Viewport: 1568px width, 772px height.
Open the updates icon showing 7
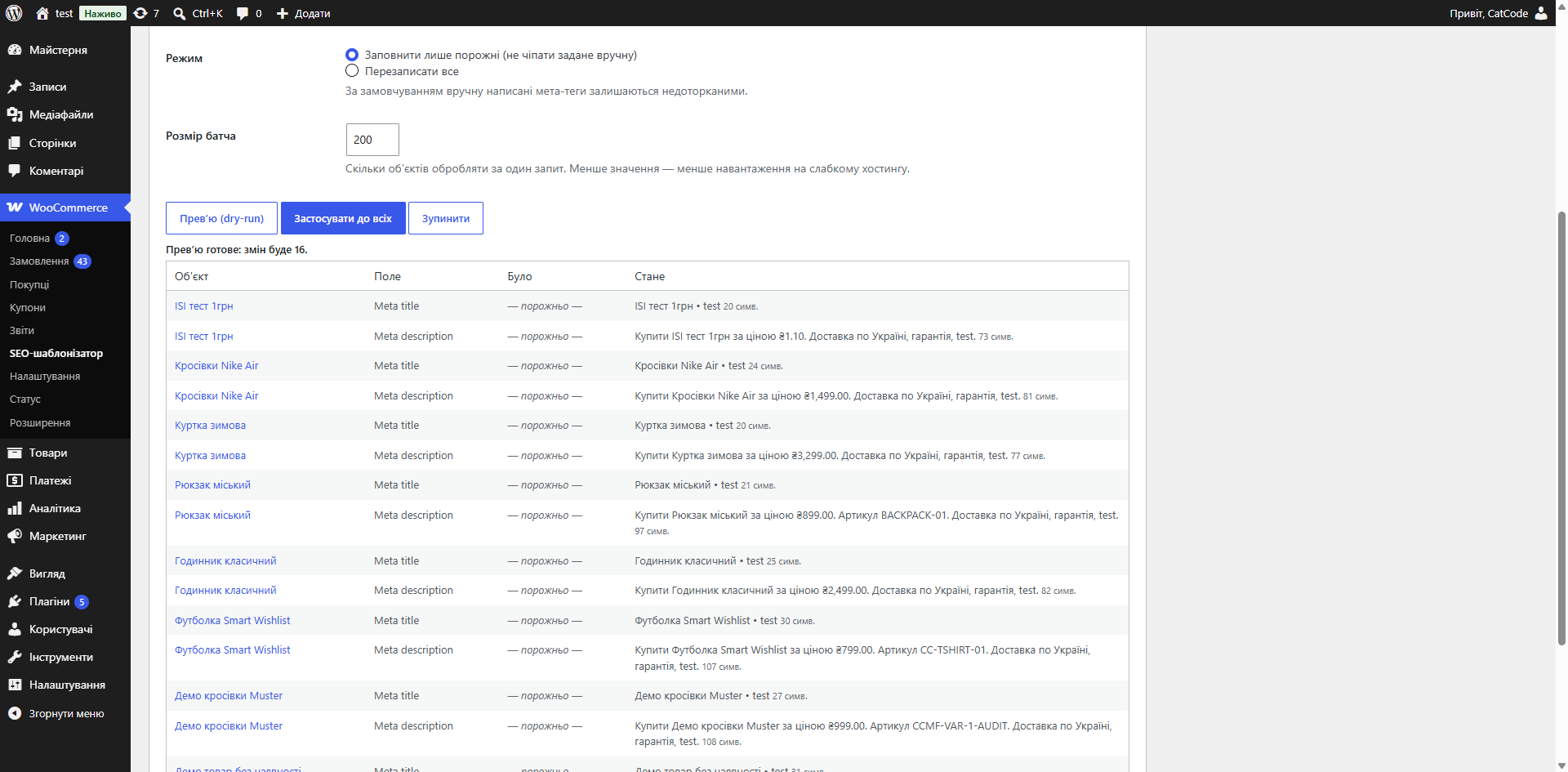click(140, 13)
